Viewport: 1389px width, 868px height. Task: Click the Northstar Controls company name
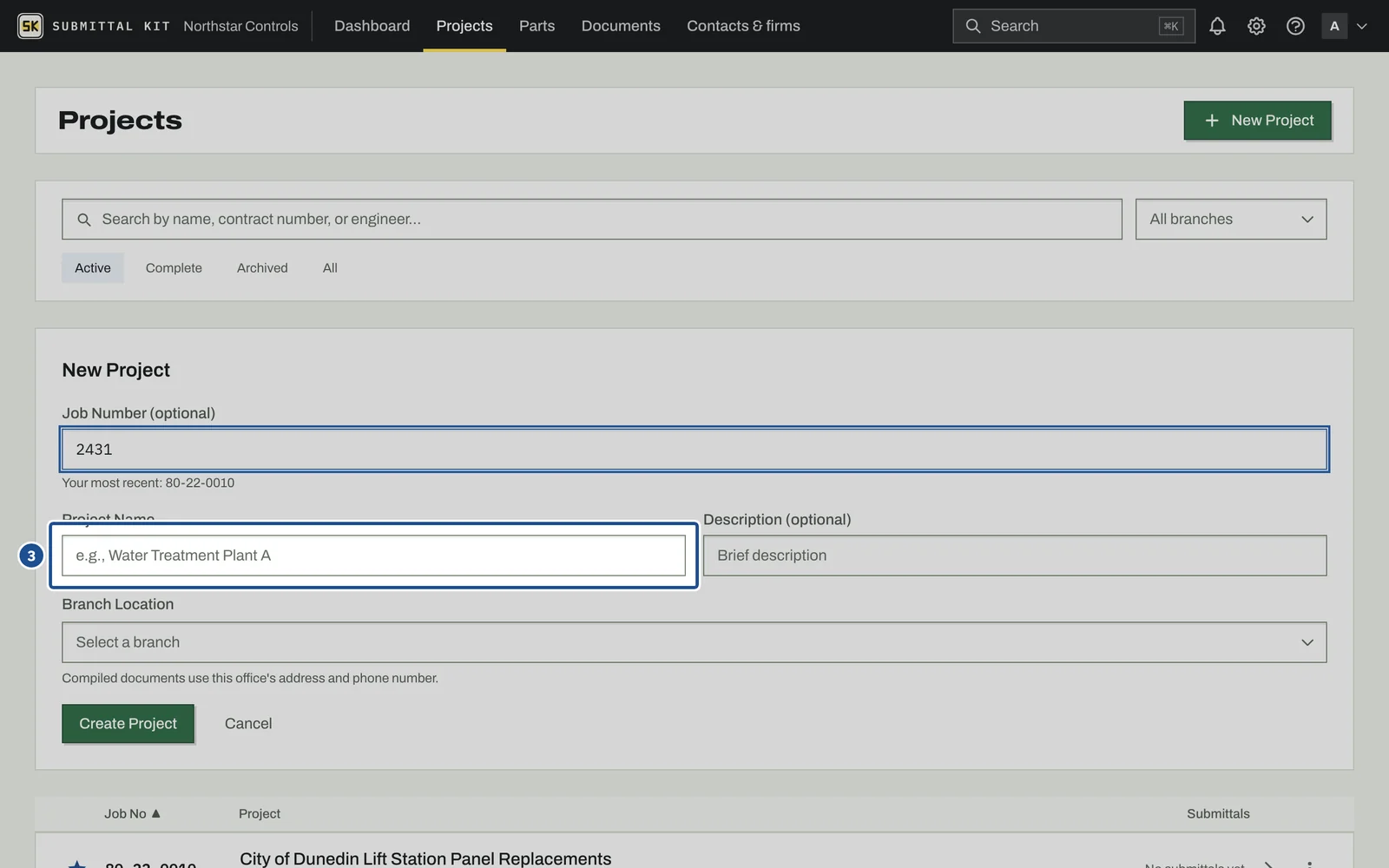pos(240,26)
